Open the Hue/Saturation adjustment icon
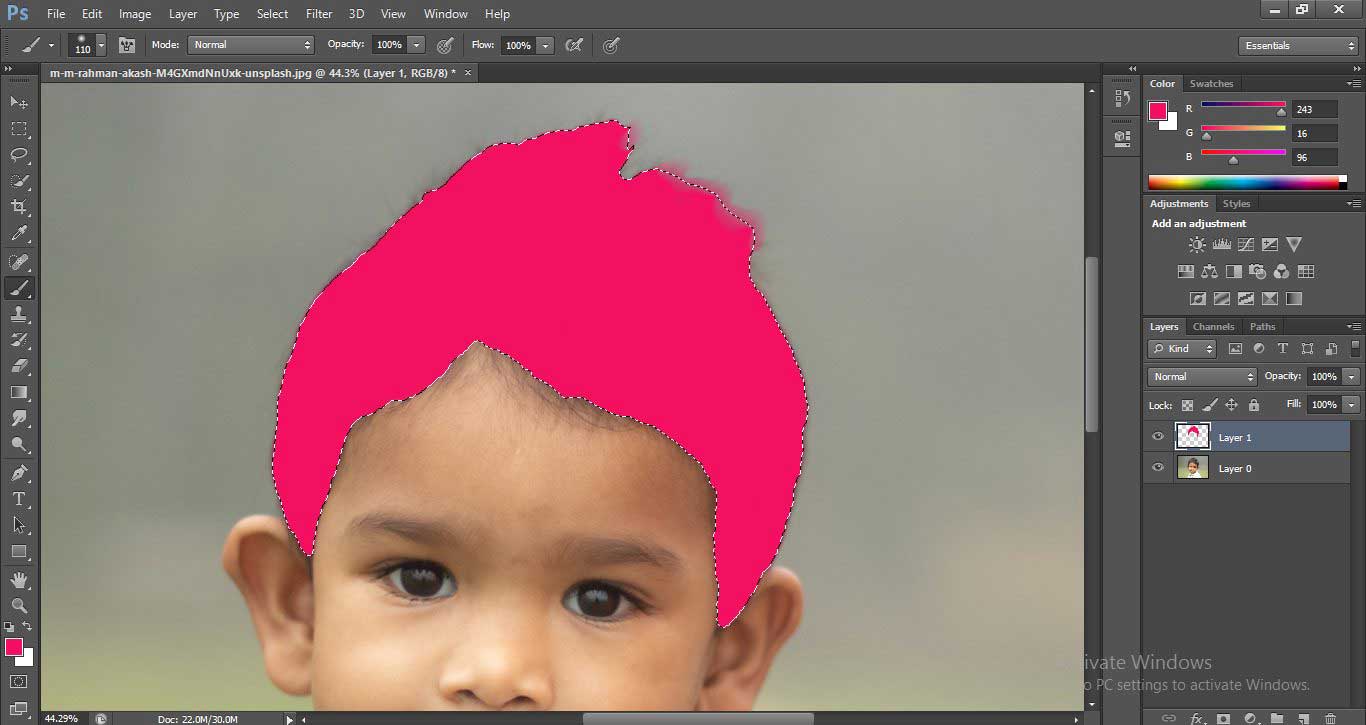Viewport: 1366px width, 725px height. coord(1185,270)
